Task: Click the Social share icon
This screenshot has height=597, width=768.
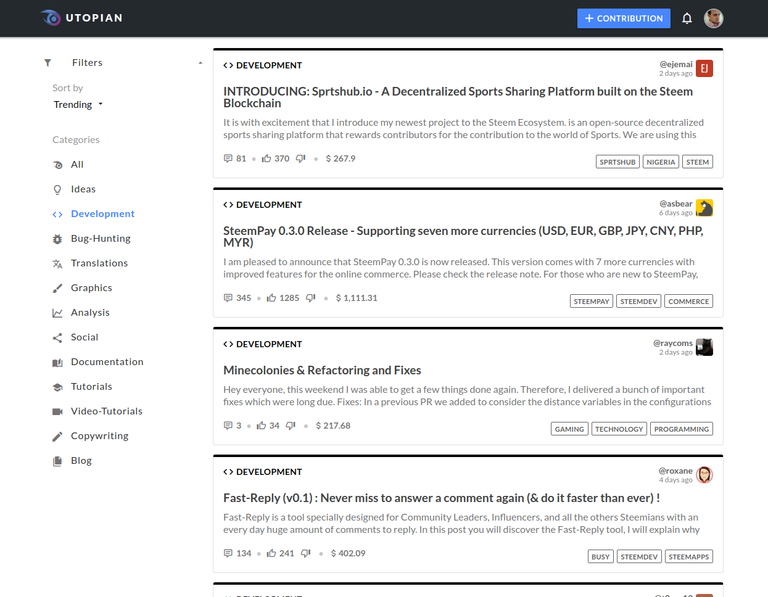Action: (x=57, y=337)
